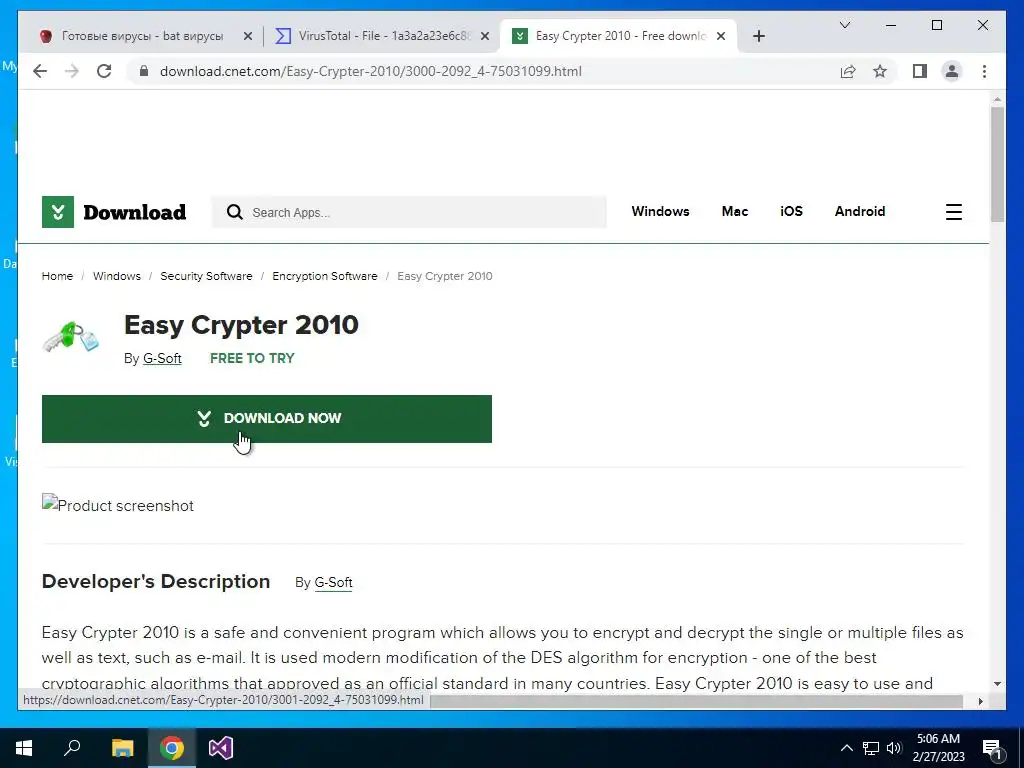
Task: Open the Windows category
Action: [x=660, y=211]
